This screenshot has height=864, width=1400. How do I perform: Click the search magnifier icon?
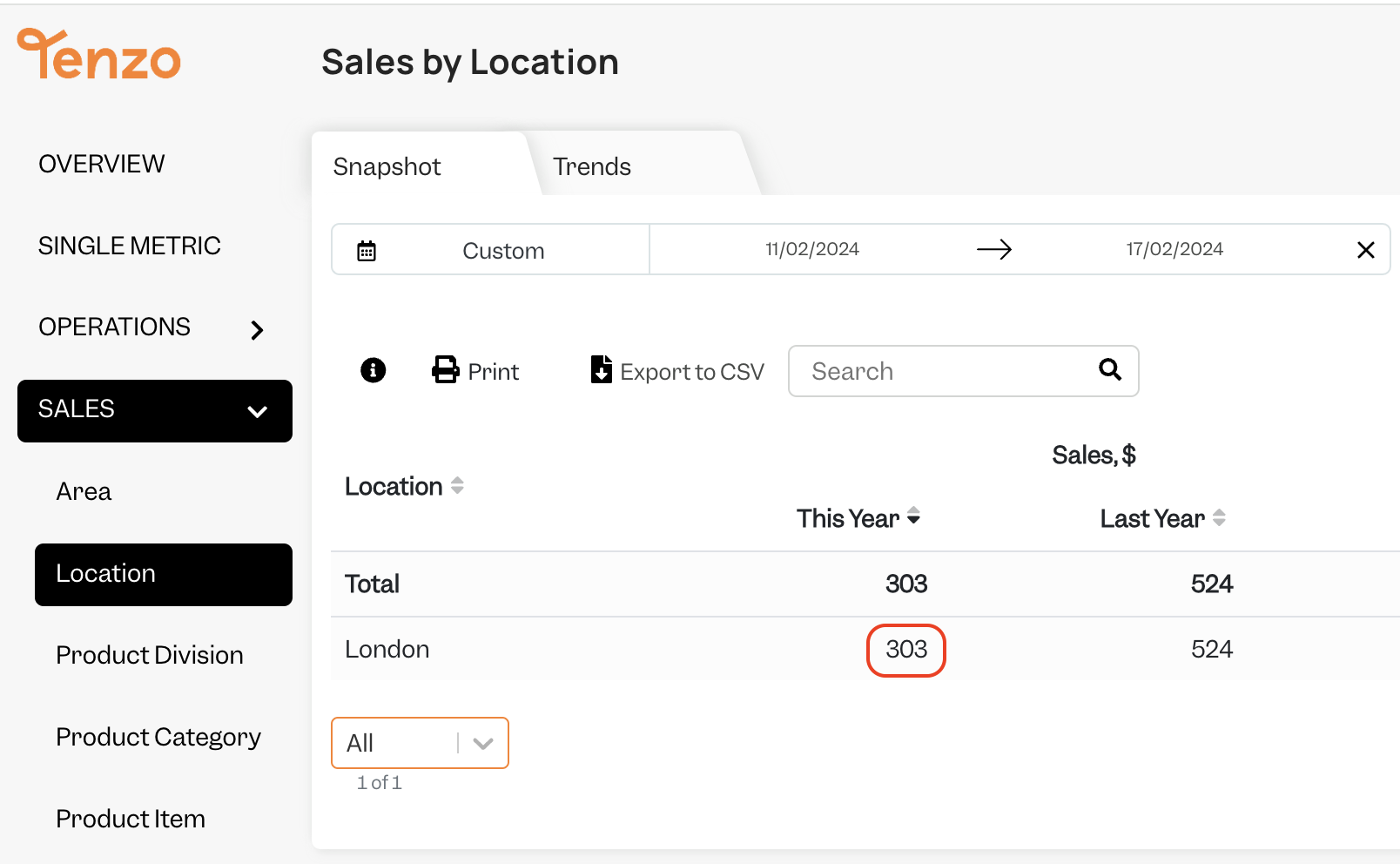click(x=1110, y=369)
